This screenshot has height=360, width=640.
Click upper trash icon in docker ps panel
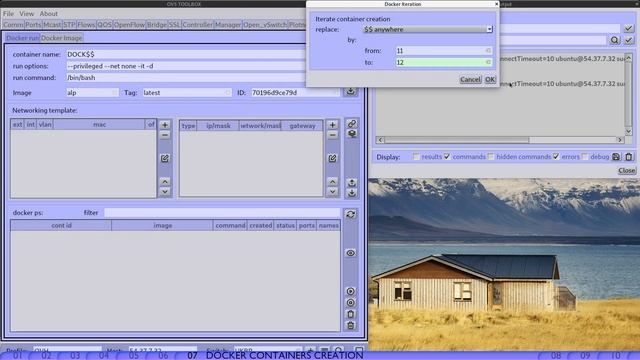[x=351, y=314]
